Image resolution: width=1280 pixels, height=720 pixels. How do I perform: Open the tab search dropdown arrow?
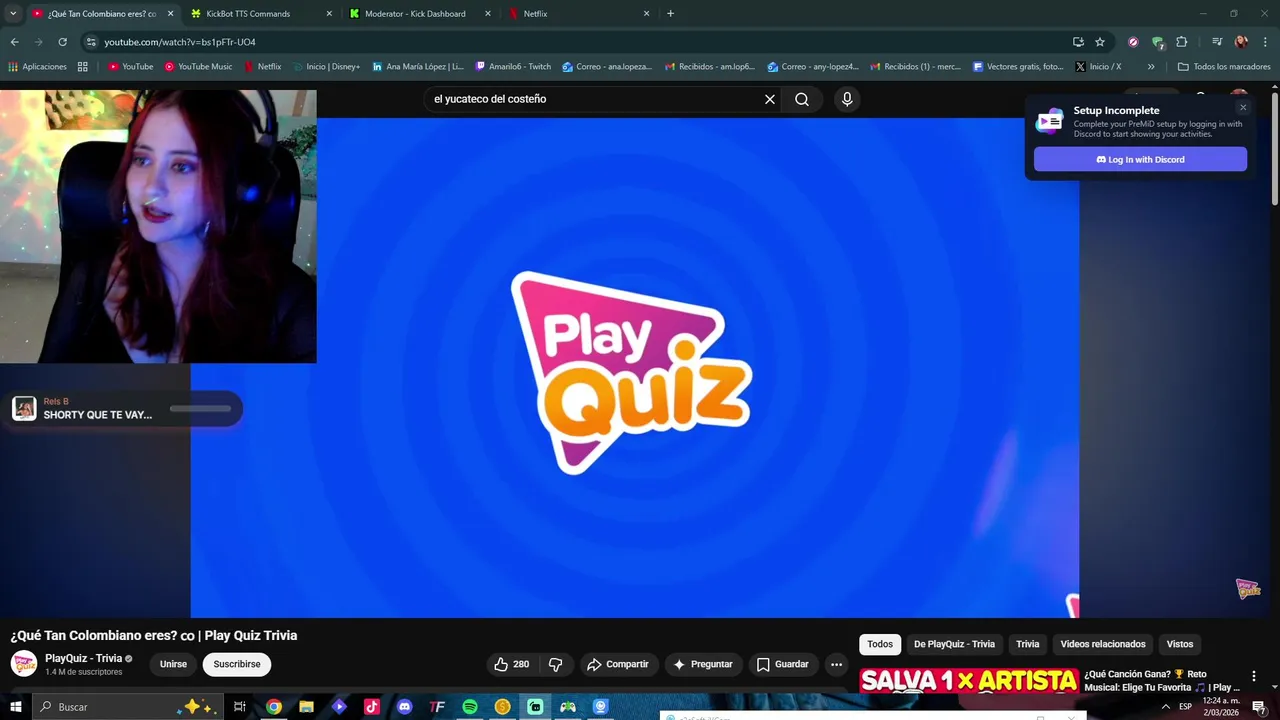point(13,14)
